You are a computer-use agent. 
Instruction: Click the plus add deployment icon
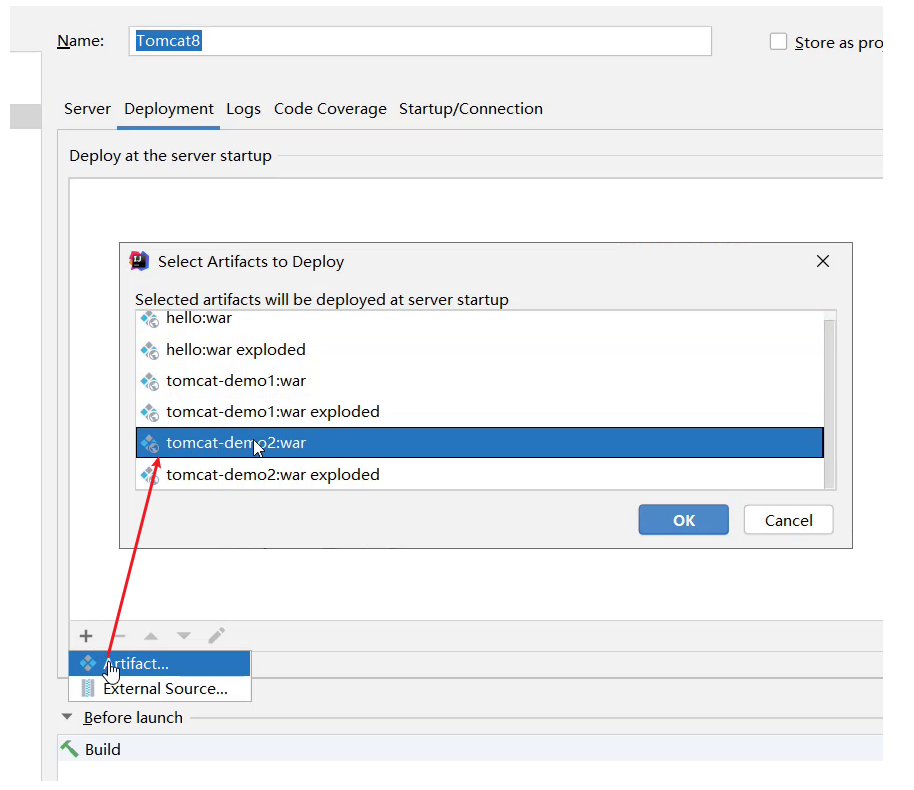tap(86, 635)
